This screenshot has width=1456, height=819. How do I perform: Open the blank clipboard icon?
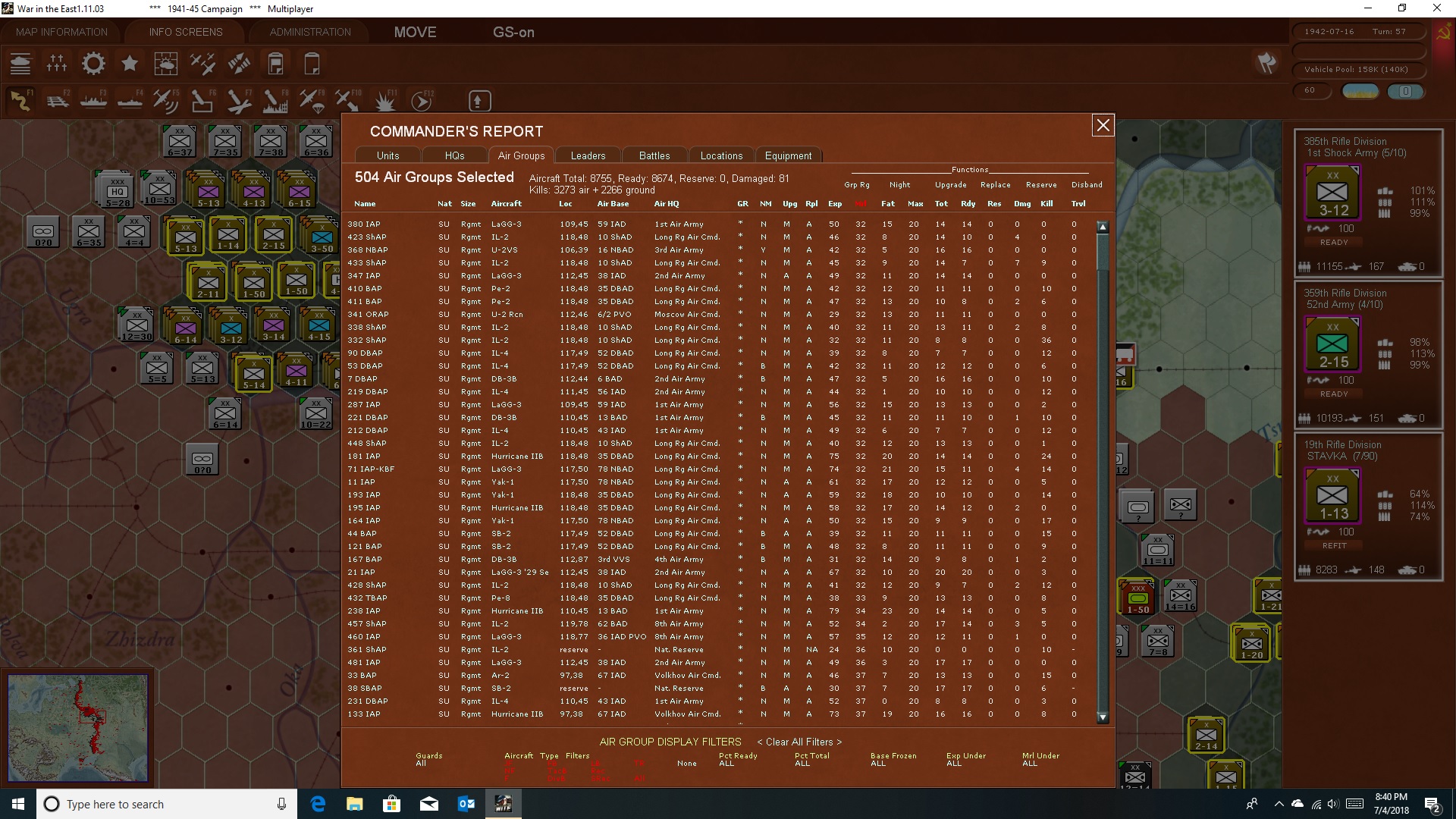pos(312,64)
